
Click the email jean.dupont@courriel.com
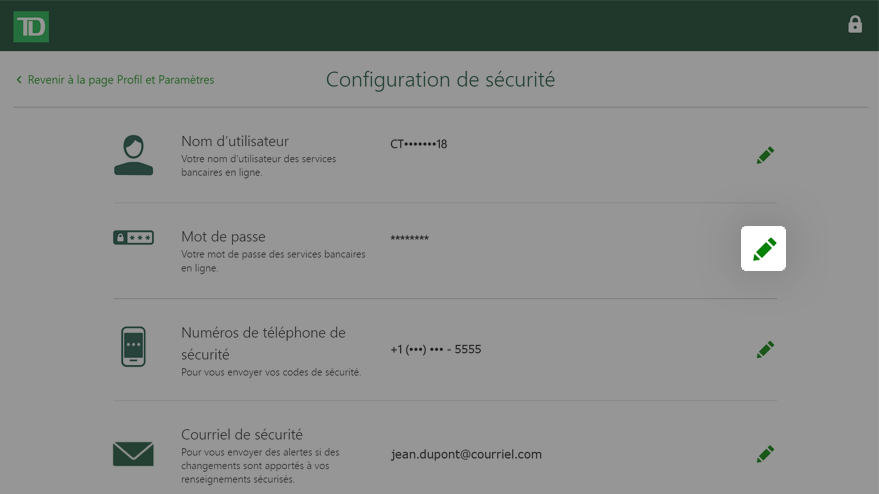coord(466,454)
